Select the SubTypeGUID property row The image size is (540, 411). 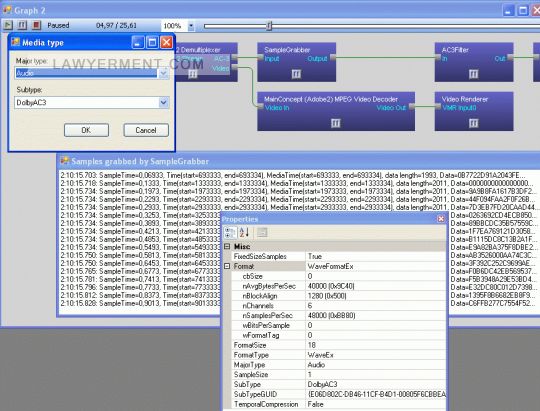[x=339, y=394]
